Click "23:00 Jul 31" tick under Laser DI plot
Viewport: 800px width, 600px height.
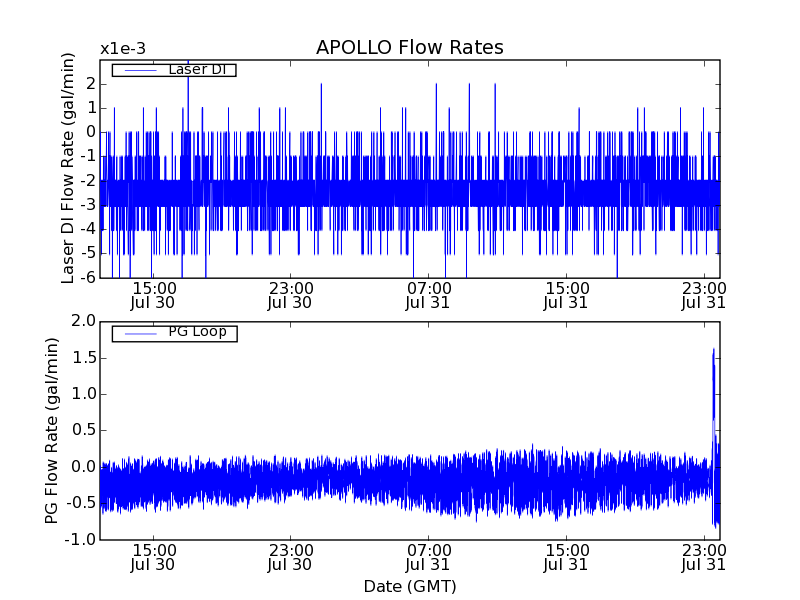pos(704,295)
